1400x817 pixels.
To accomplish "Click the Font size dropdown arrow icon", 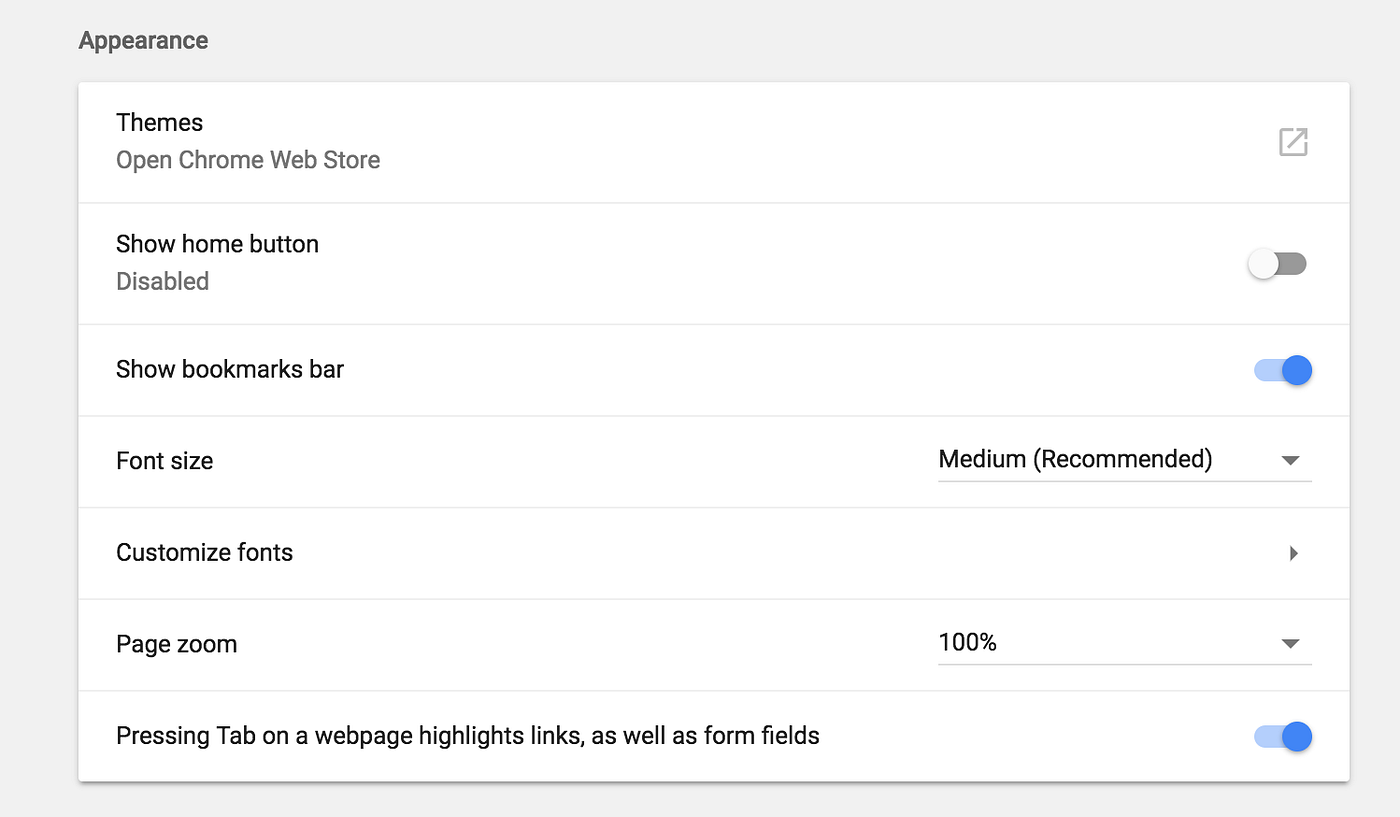I will click(x=1290, y=460).
